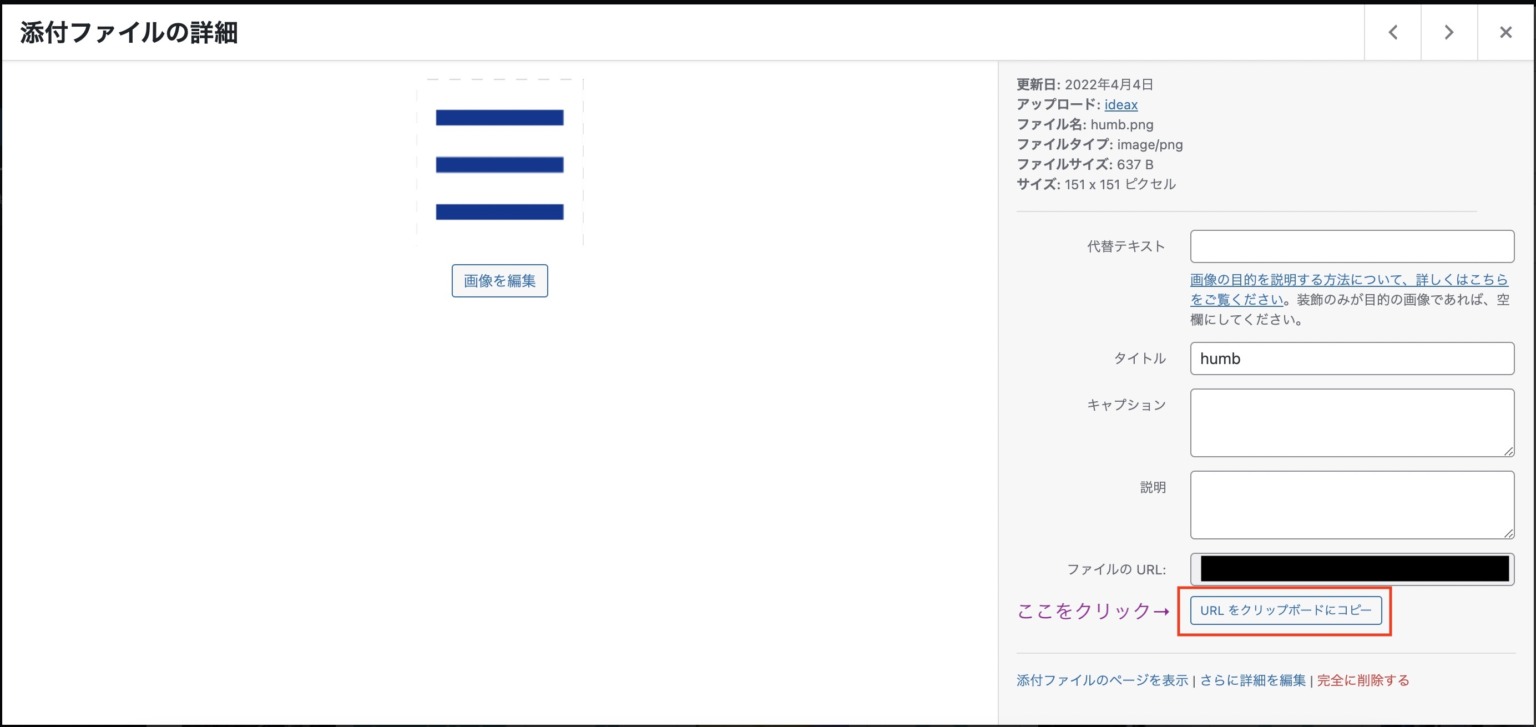1536x727 pixels.
Task: Click inside the 説明 text area
Action: (x=1352, y=505)
